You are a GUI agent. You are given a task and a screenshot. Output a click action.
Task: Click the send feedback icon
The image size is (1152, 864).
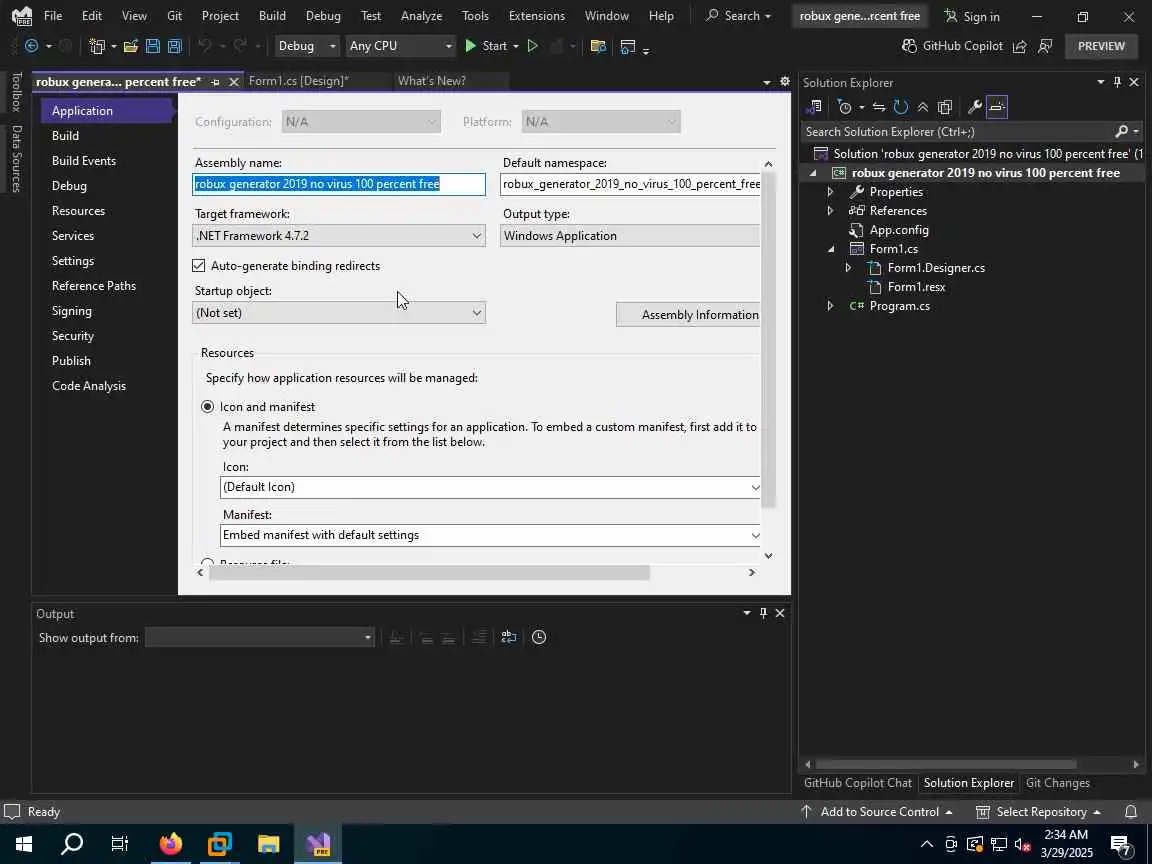pyautogui.click(x=1045, y=46)
